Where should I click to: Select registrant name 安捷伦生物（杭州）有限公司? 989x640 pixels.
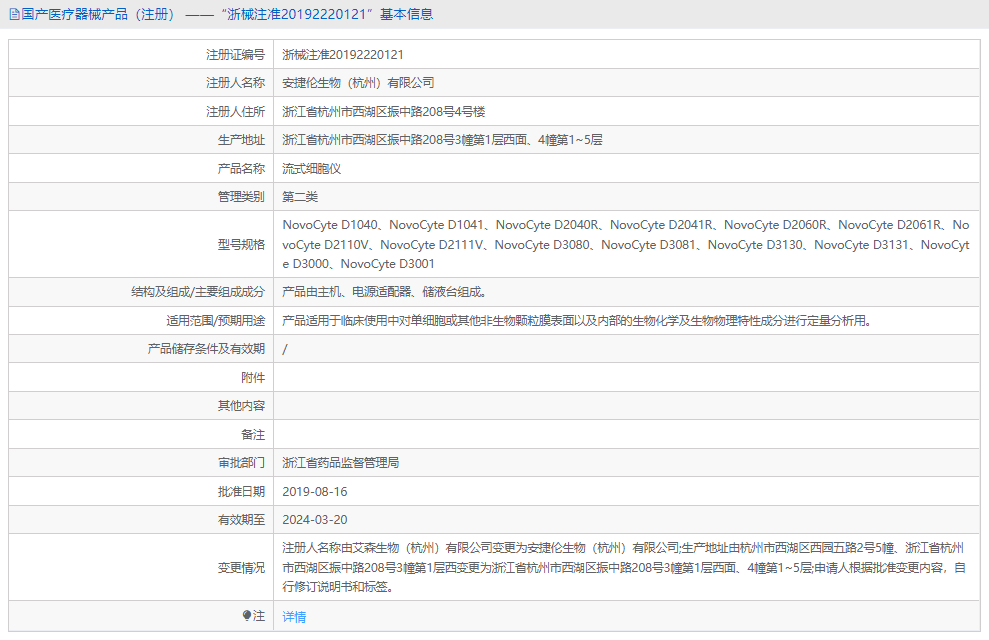click(x=358, y=83)
